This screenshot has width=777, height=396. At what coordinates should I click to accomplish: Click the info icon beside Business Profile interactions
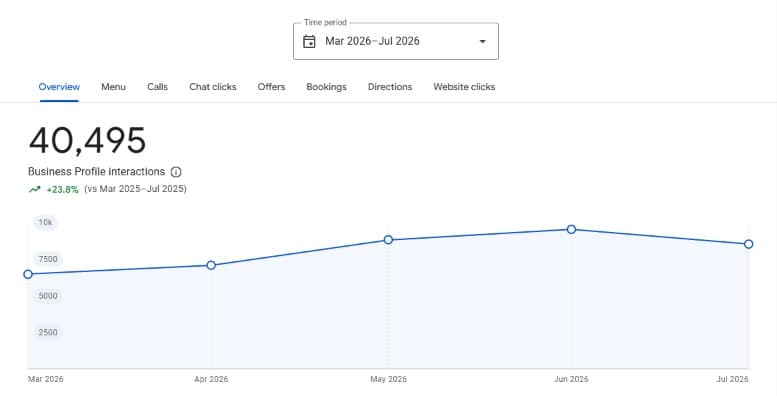click(176, 172)
